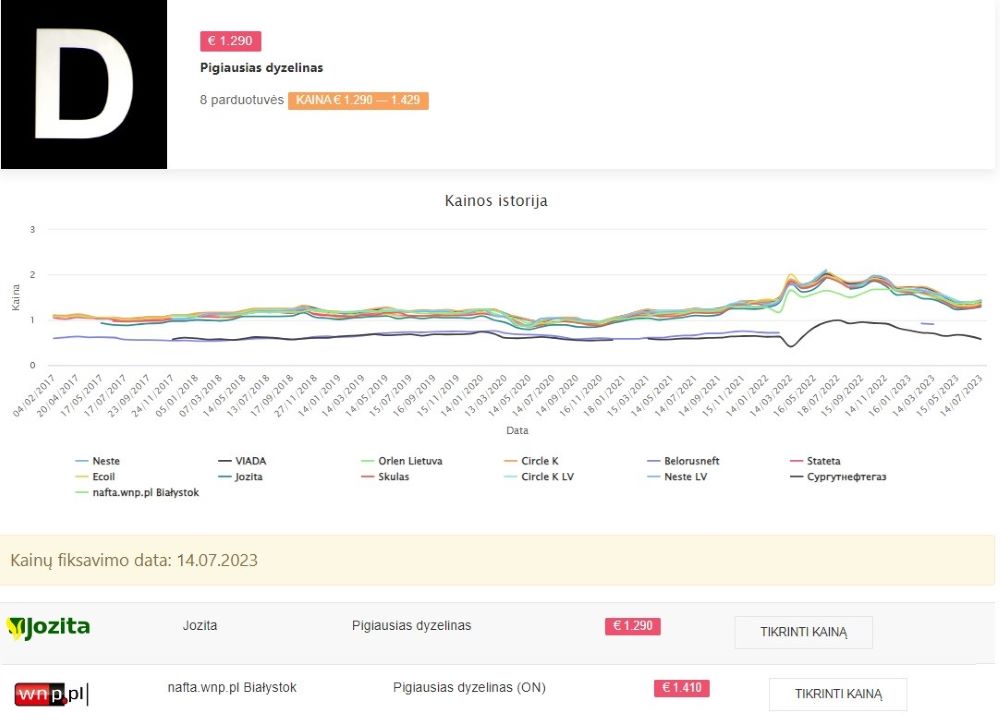Toggle the Сургутнефтегаз legend series
1000x727 pixels.
(838, 477)
